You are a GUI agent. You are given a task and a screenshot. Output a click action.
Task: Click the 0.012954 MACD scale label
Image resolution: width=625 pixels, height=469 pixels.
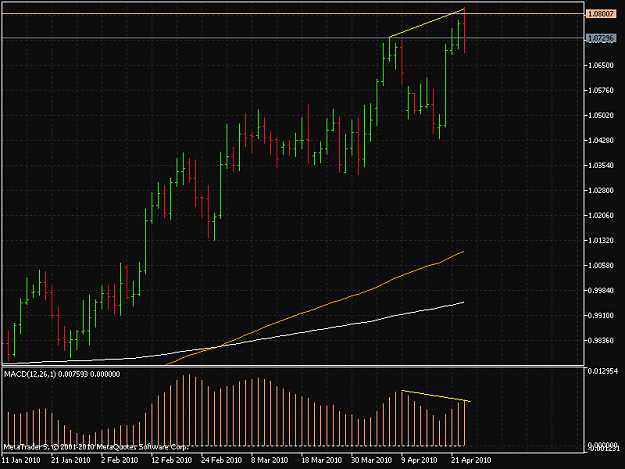point(603,371)
